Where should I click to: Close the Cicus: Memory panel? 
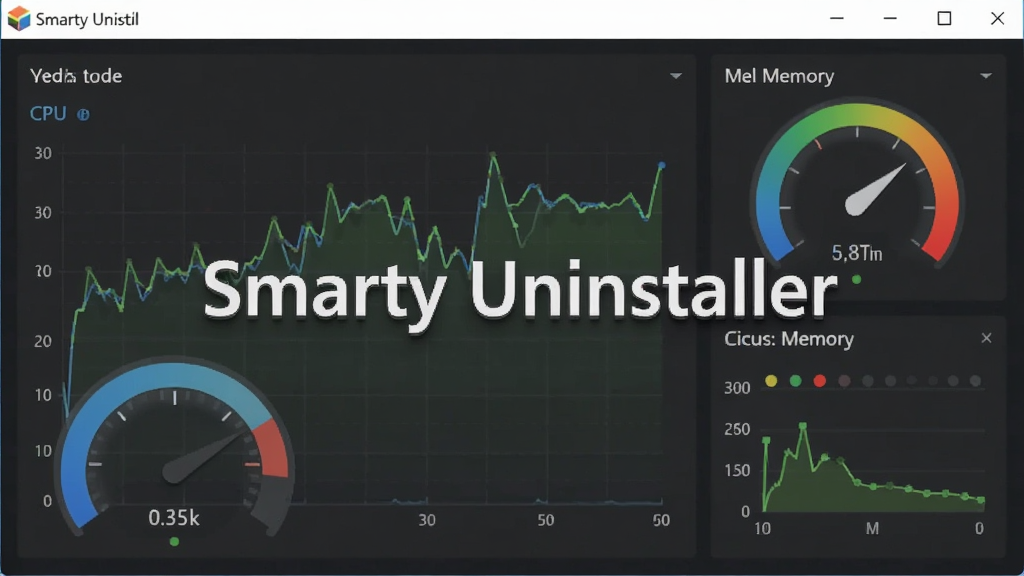(986, 338)
